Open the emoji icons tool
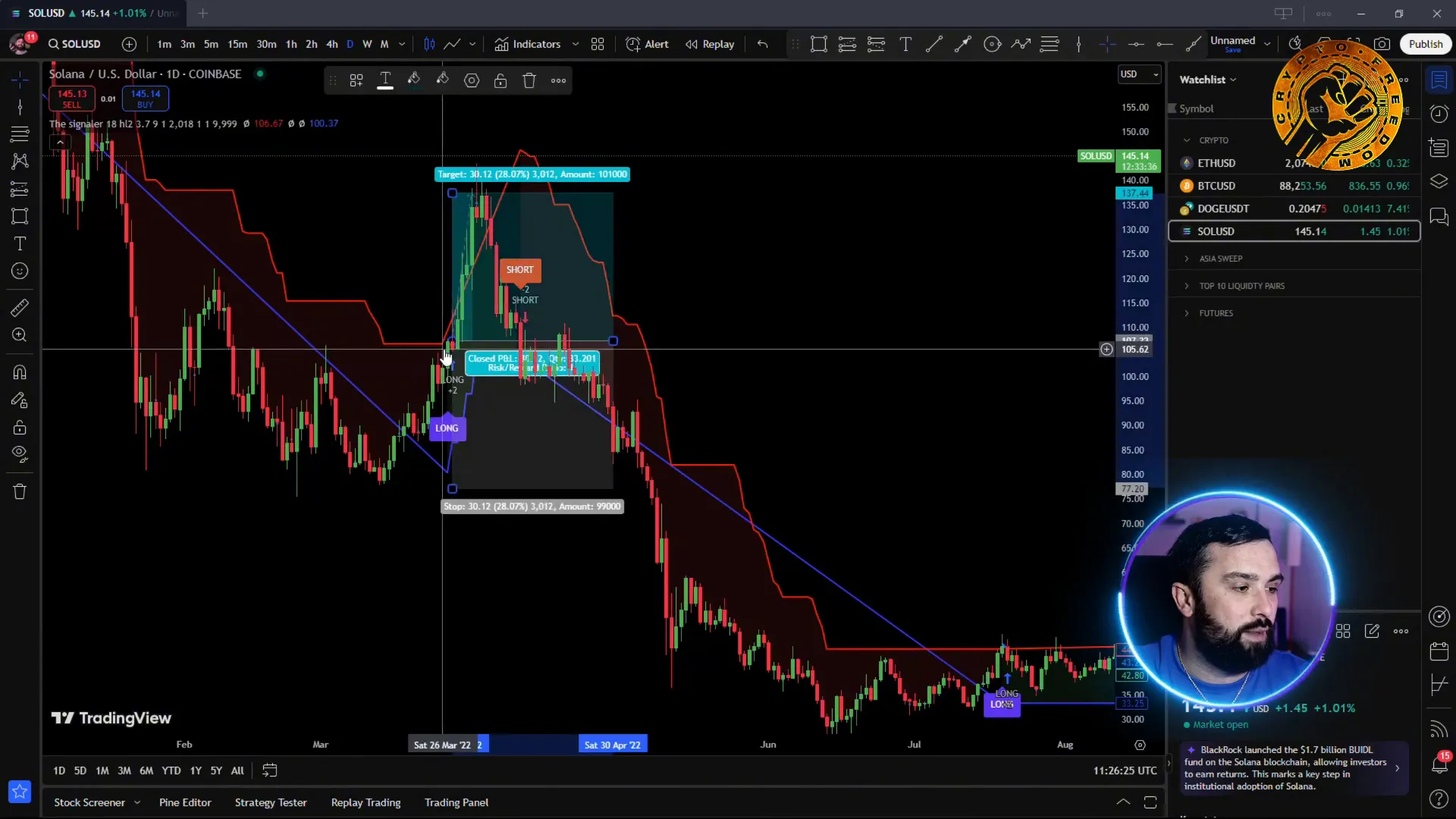Image resolution: width=1456 pixels, height=819 pixels. pos(20,271)
